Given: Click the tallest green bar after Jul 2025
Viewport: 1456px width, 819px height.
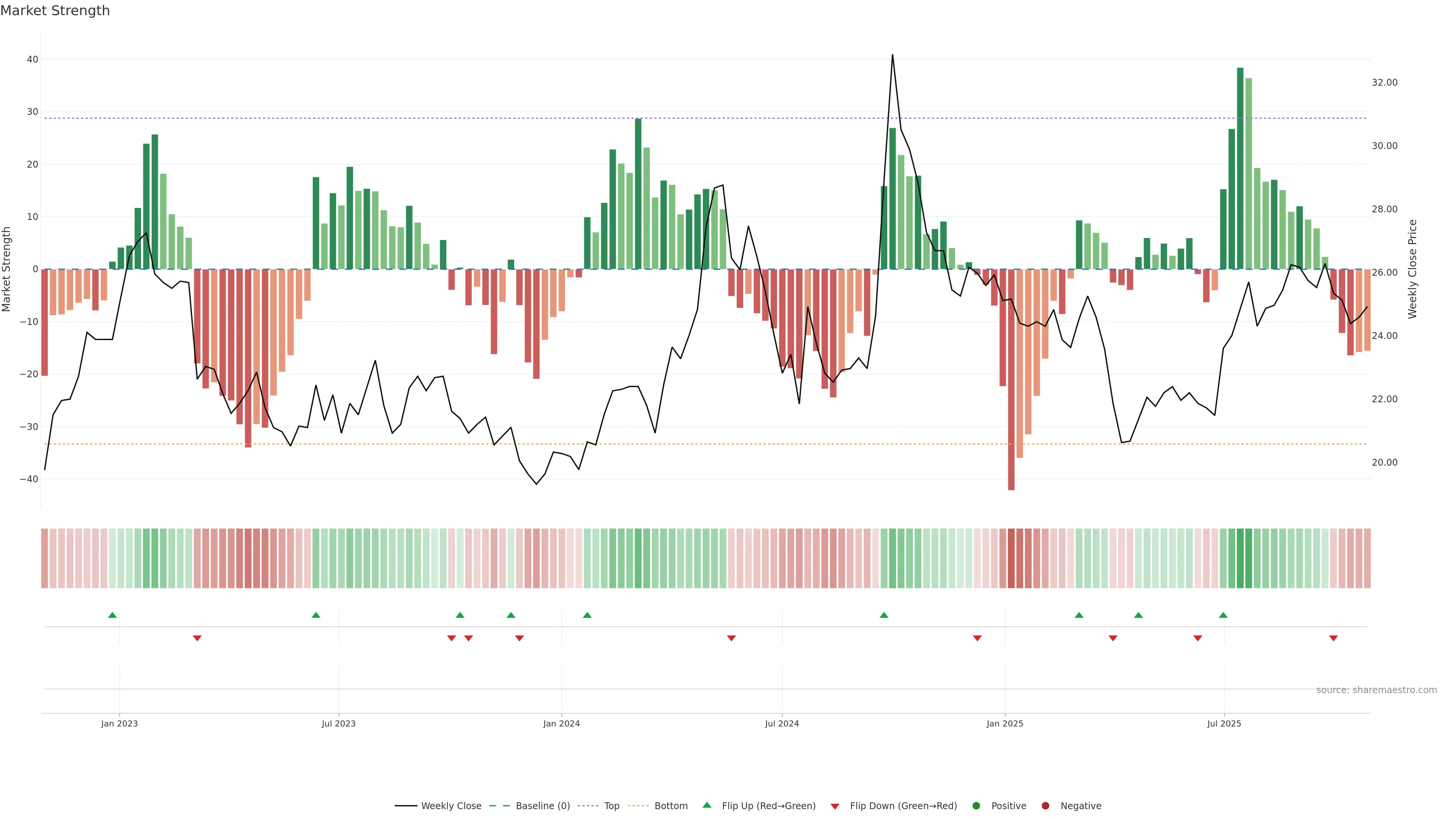Looking at the screenshot, I should tap(1240, 169).
